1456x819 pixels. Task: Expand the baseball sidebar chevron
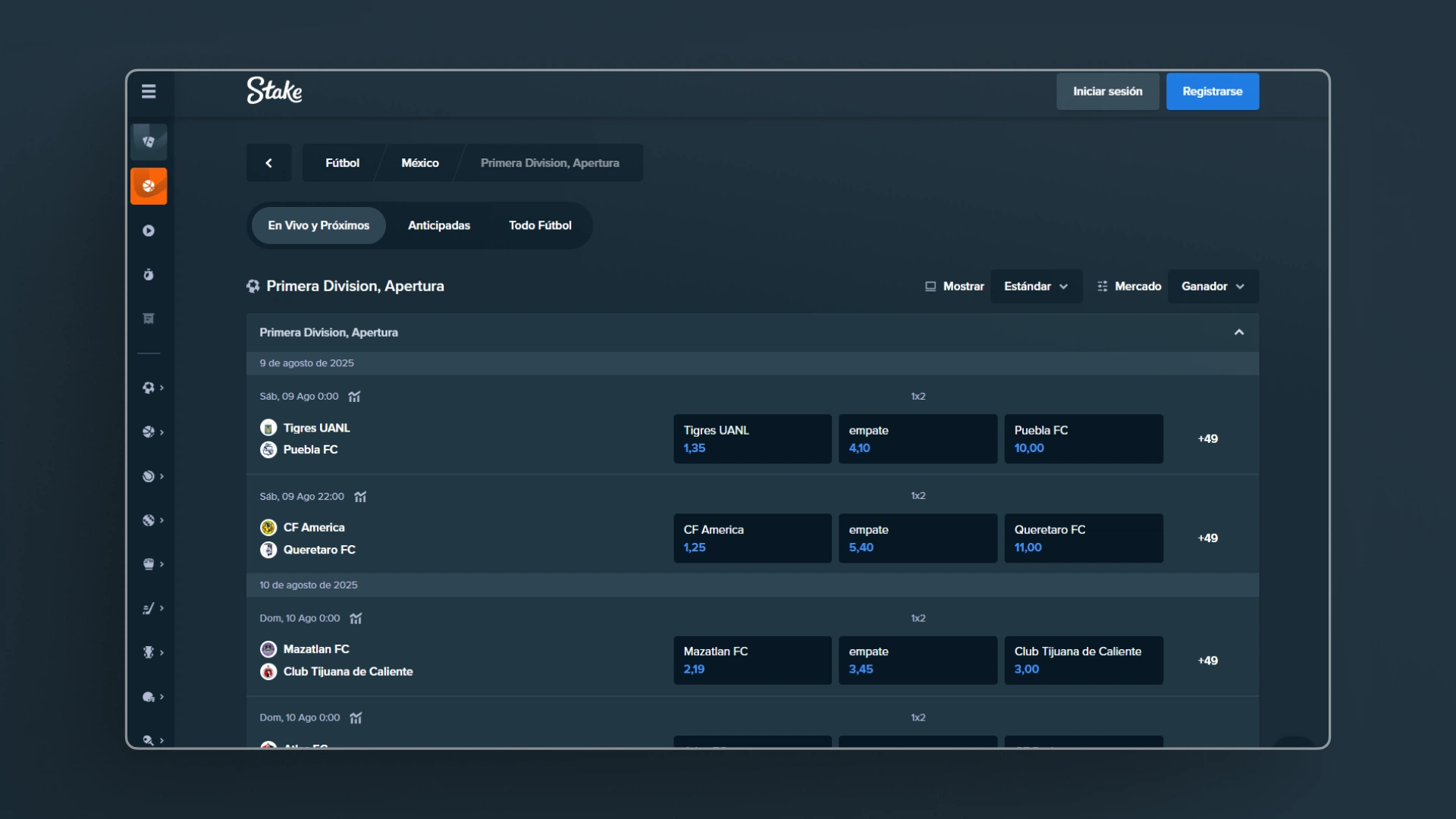(162, 520)
